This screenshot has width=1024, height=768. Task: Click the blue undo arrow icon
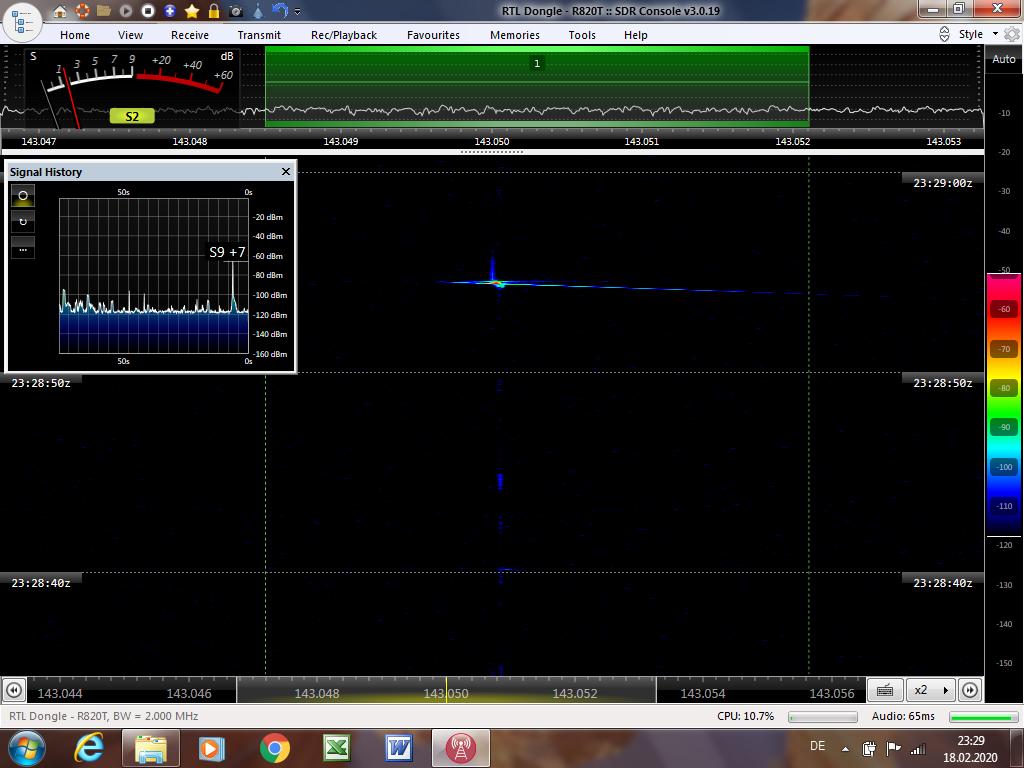280,10
